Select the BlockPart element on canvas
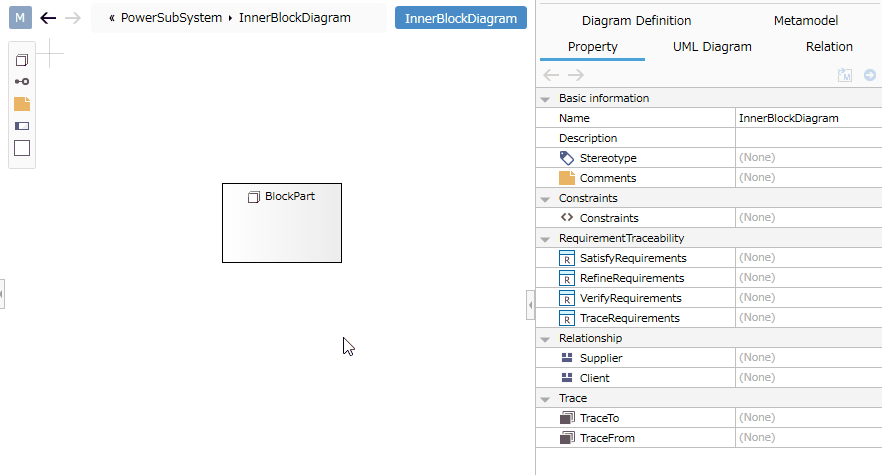 point(282,223)
